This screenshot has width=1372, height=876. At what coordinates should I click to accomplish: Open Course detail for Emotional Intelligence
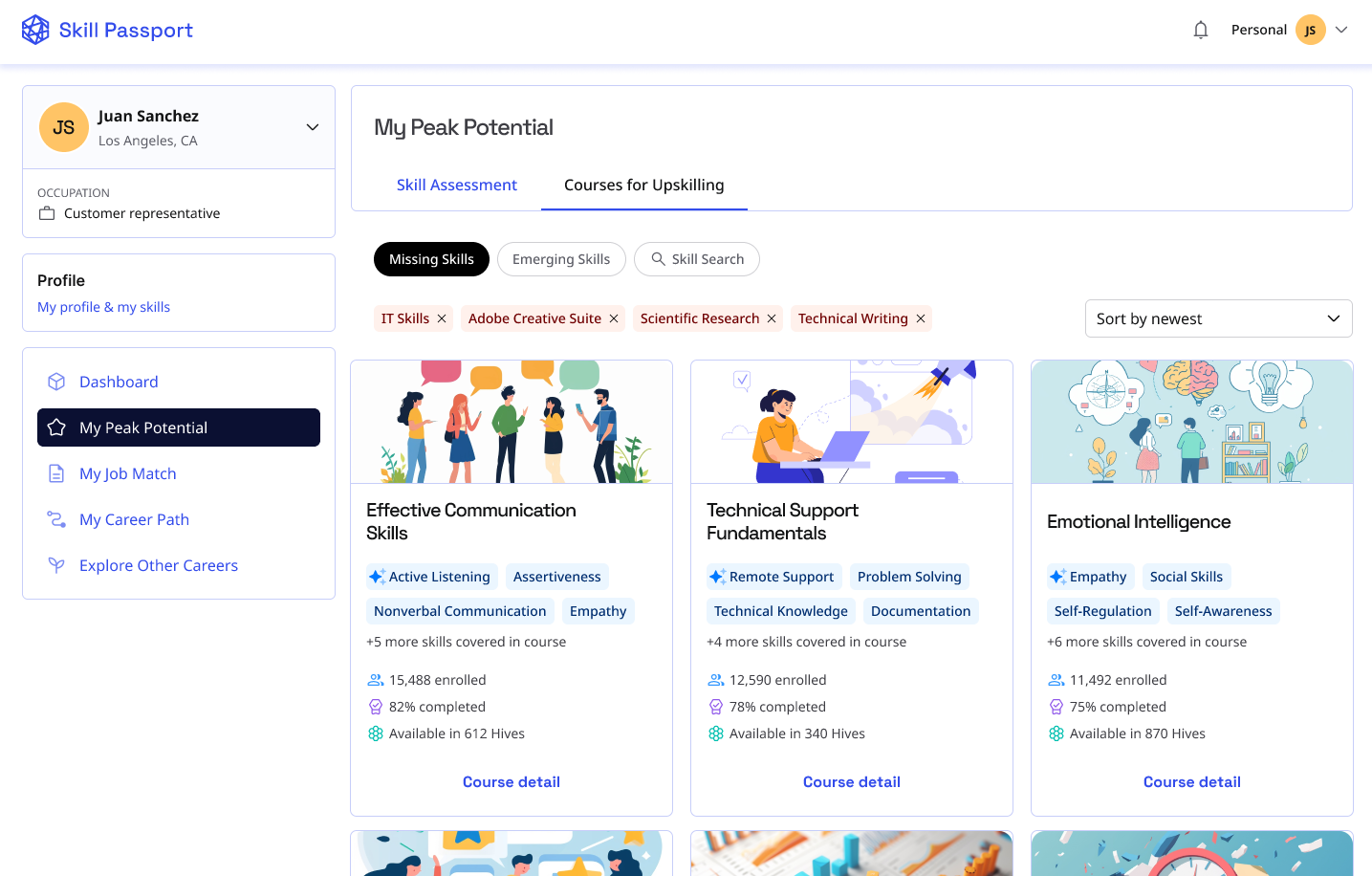[1192, 782]
